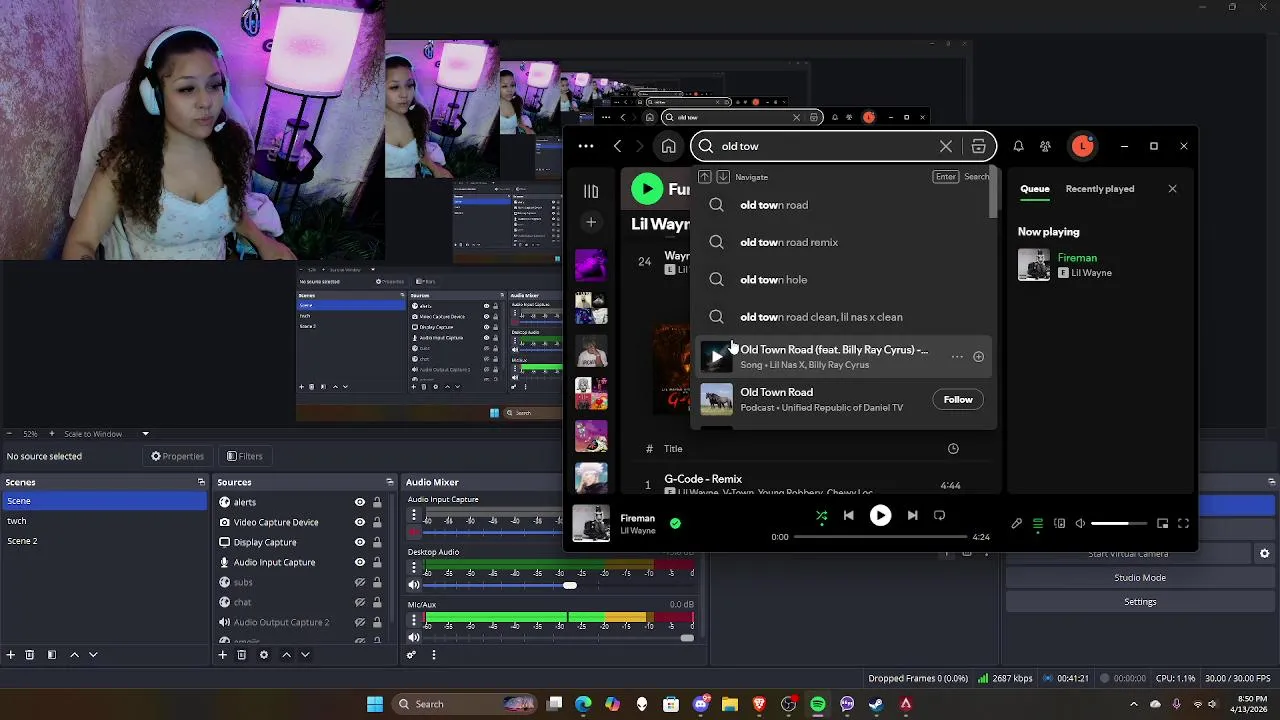Click the Spotify song progress bar
The image size is (1280, 720).
pyautogui.click(x=881, y=537)
